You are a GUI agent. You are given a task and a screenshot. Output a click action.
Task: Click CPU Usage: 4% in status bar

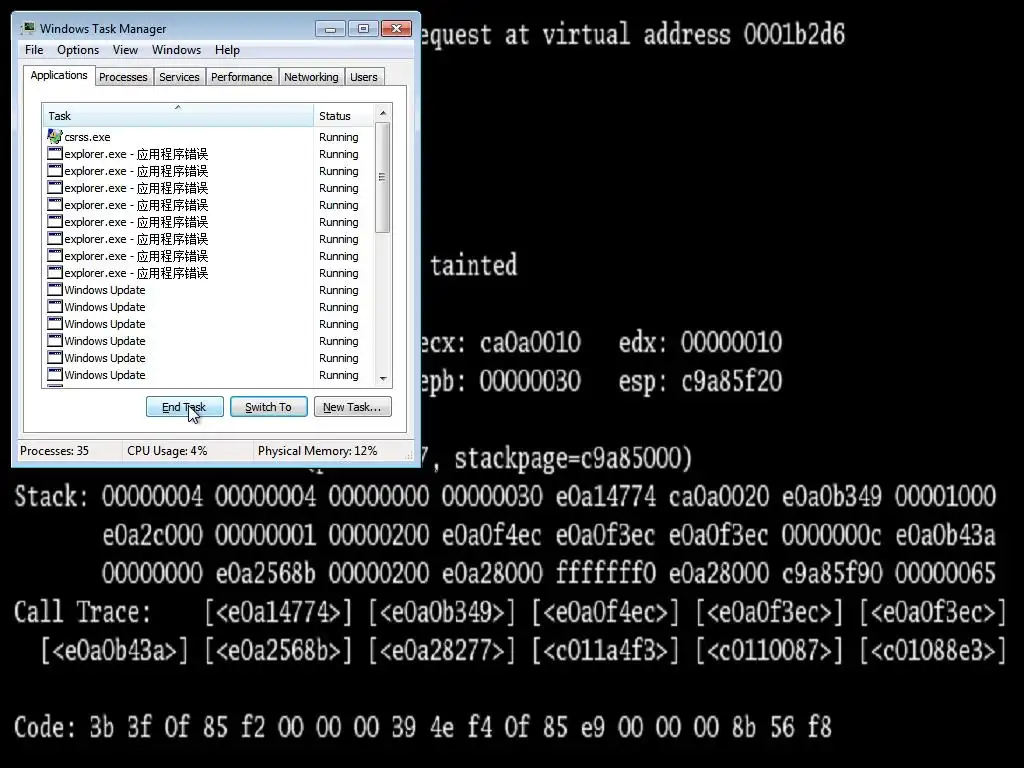click(167, 451)
